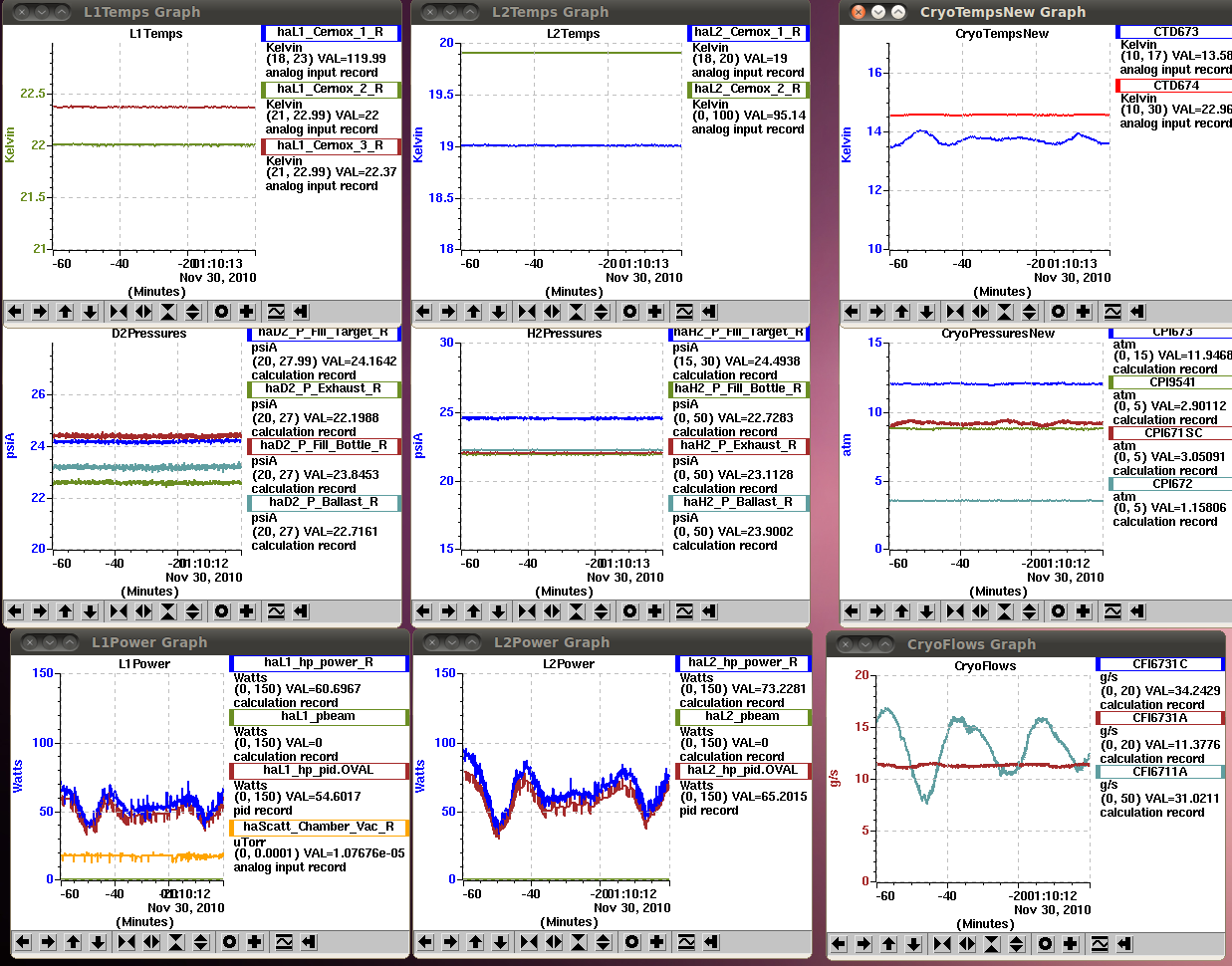Image resolution: width=1232 pixels, height=966 pixels.
Task: Click the circle icon in CryoFlows Graph toolbar
Action: [1046, 943]
